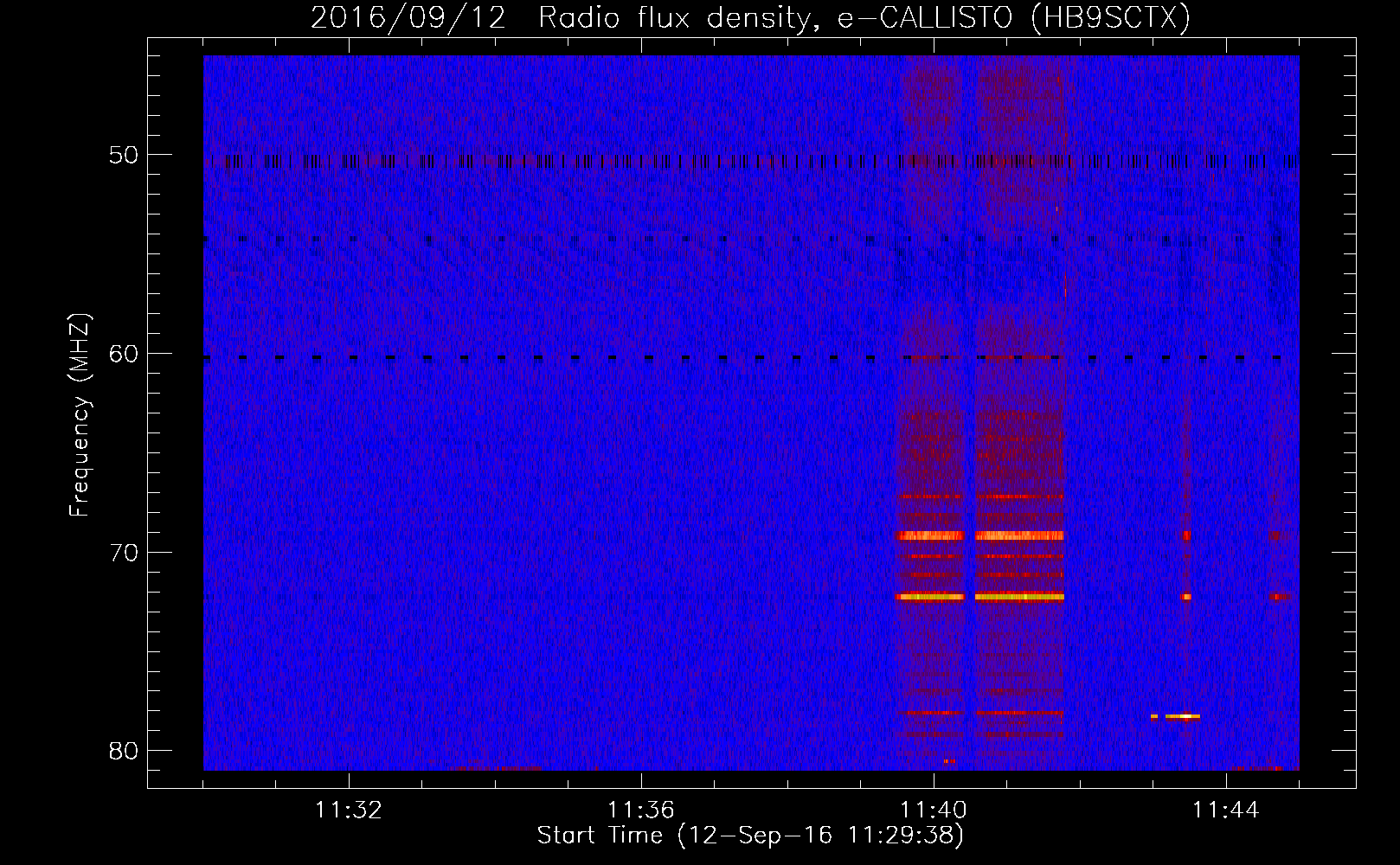Click the 11:44 time tick label
Image resolution: width=1400 pixels, height=865 pixels.
[x=1226, y=810]
